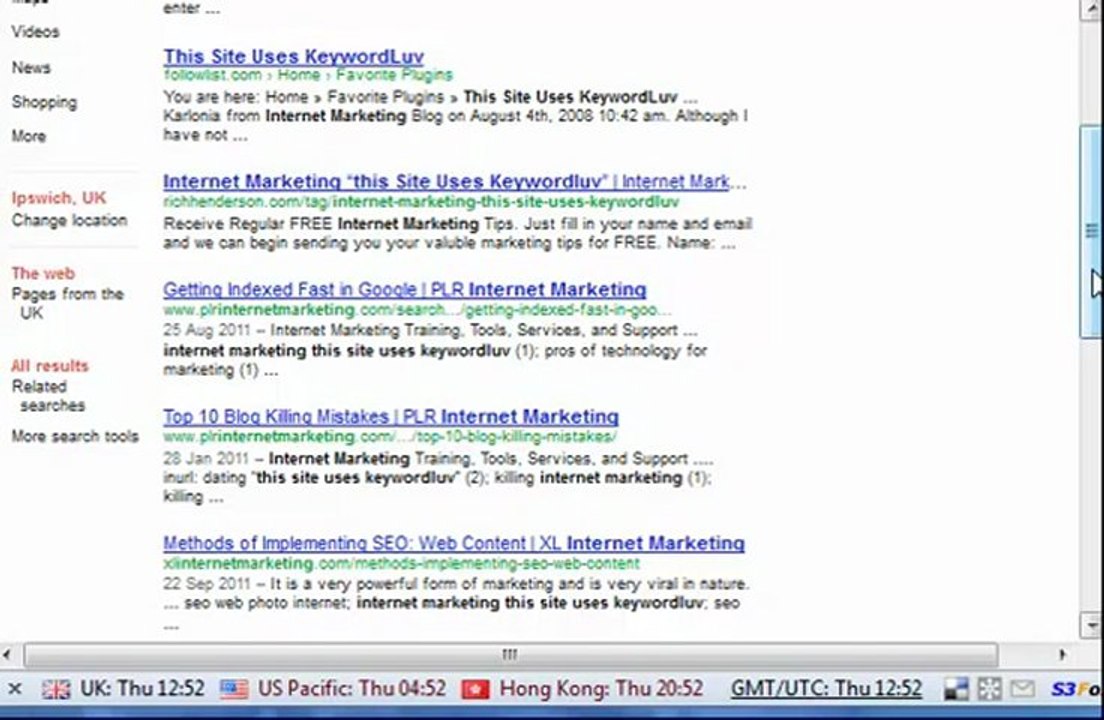This screenshot has height=720, width=1104.
Task: Close the world clock add-on bar
Action: (x=15, y=688)
